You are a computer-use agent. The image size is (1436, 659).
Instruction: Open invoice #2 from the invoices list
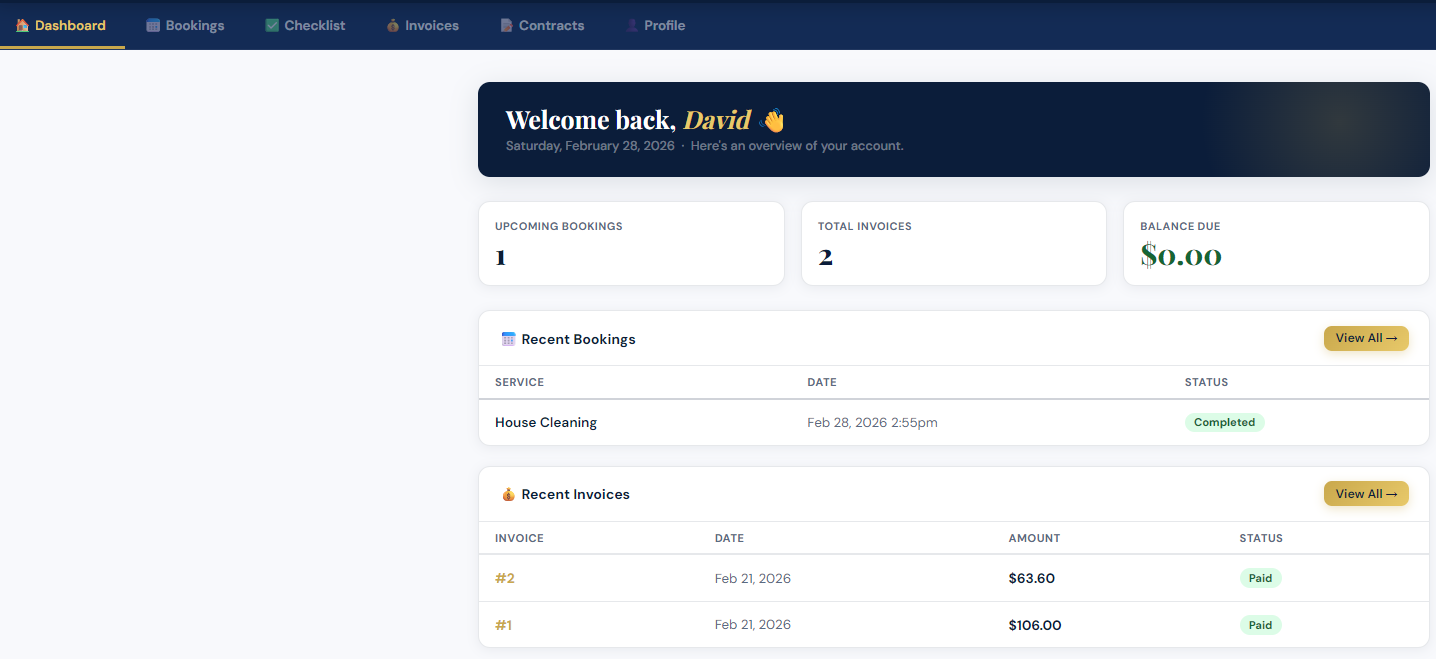click(505, 578)
